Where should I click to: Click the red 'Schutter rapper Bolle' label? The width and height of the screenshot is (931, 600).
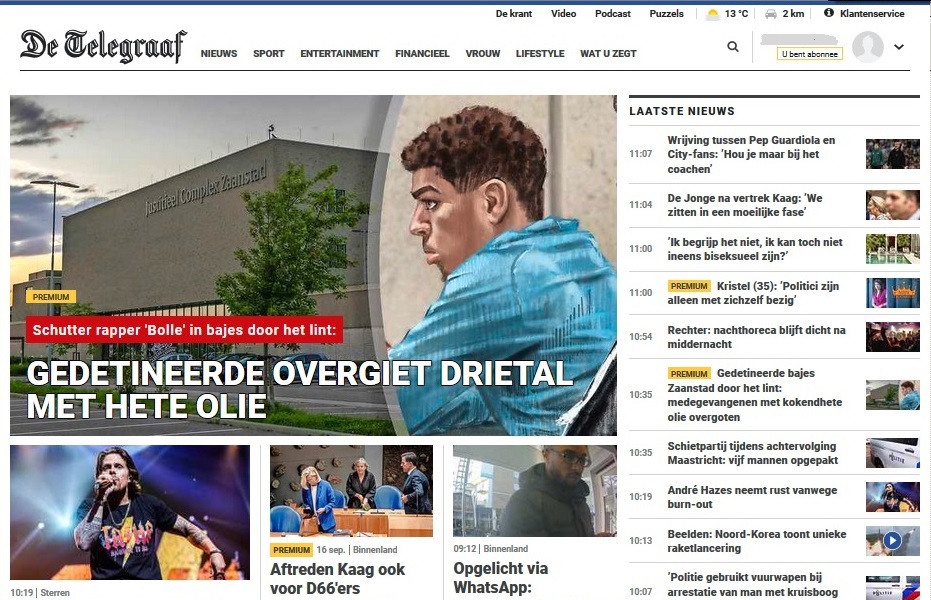point(184,329)
